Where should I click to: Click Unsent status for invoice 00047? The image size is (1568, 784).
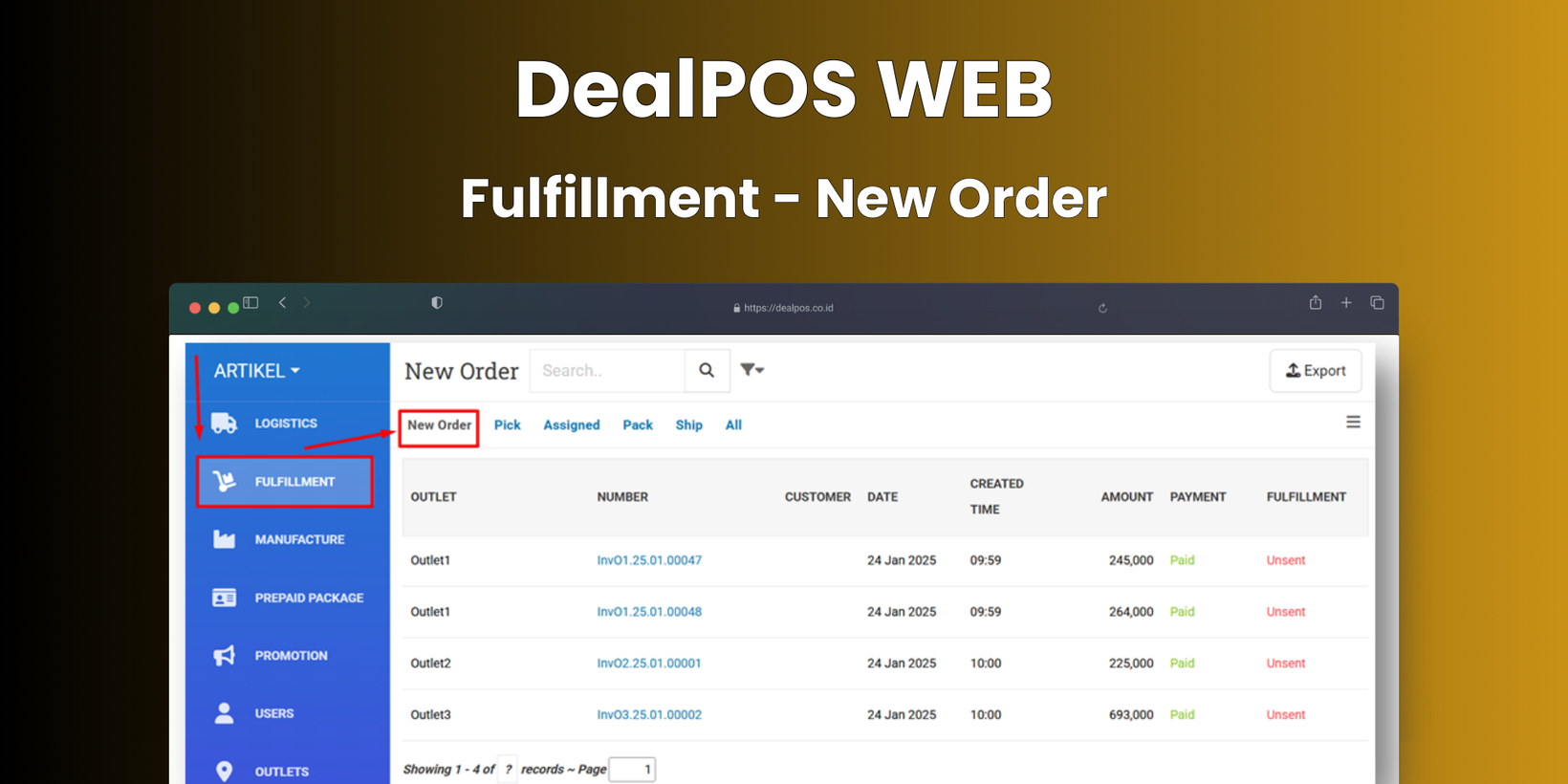tap(1286, 560)
